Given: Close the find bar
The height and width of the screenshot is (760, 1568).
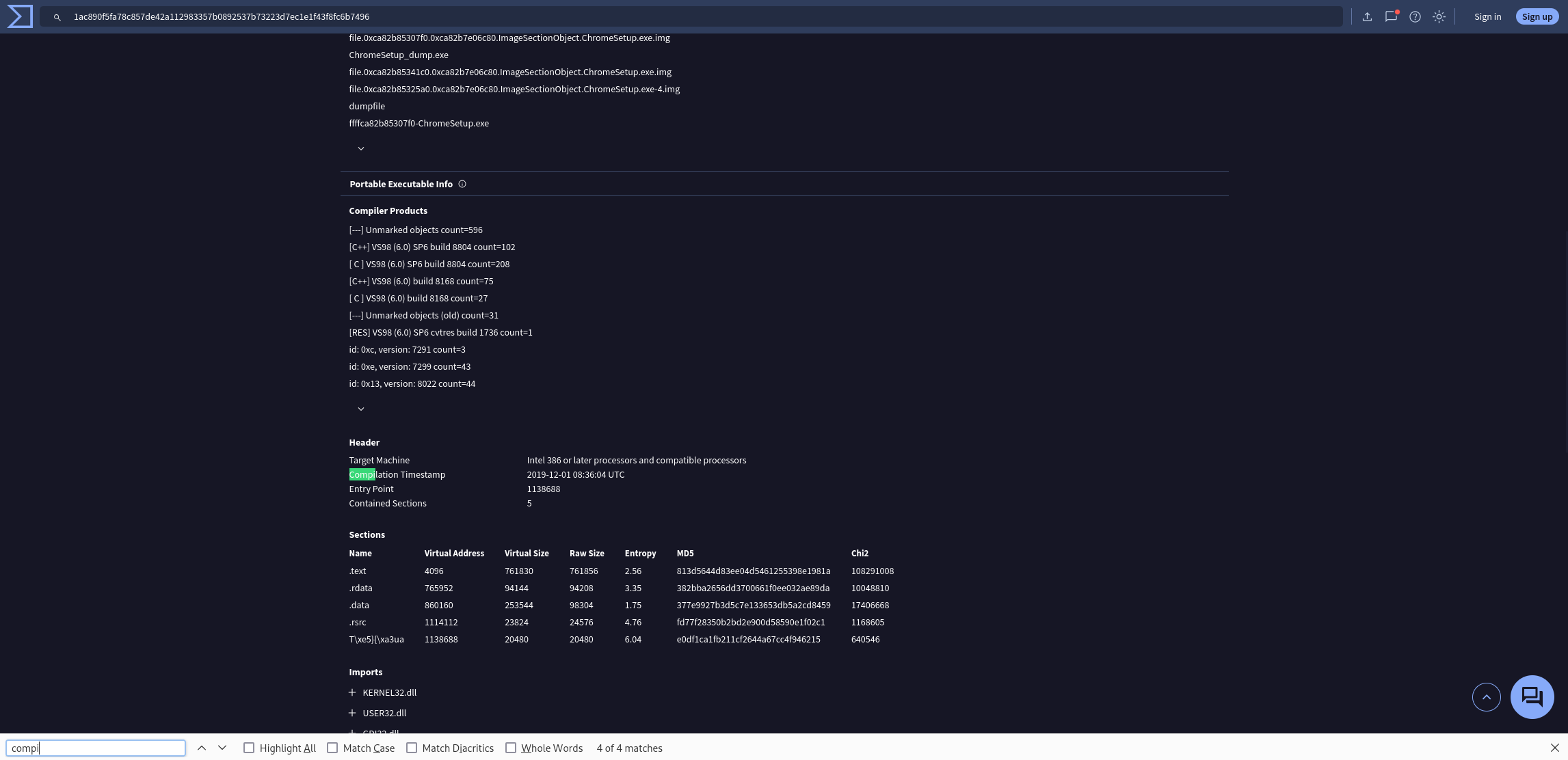Looking at the screenshot, I should click(1554, 748).
